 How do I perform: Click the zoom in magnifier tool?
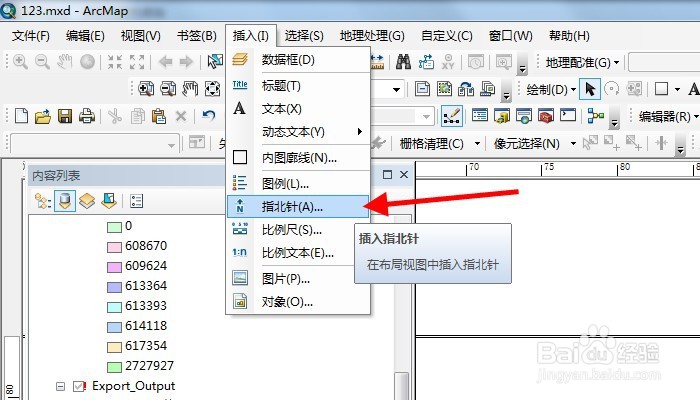coord(21,62)
